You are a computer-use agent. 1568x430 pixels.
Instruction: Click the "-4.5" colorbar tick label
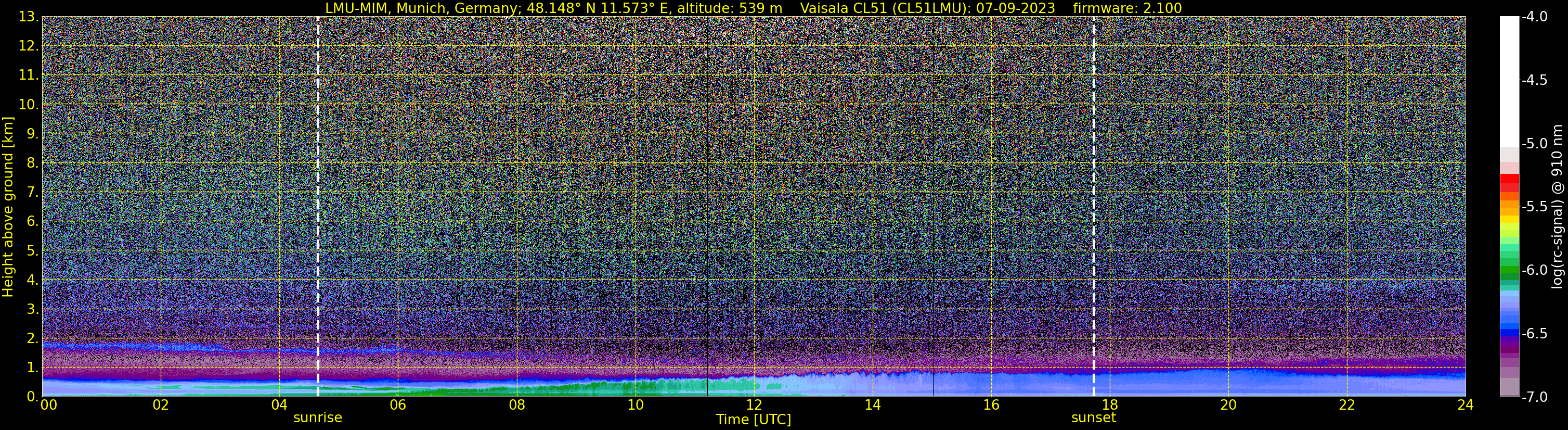coord(1534,80)
